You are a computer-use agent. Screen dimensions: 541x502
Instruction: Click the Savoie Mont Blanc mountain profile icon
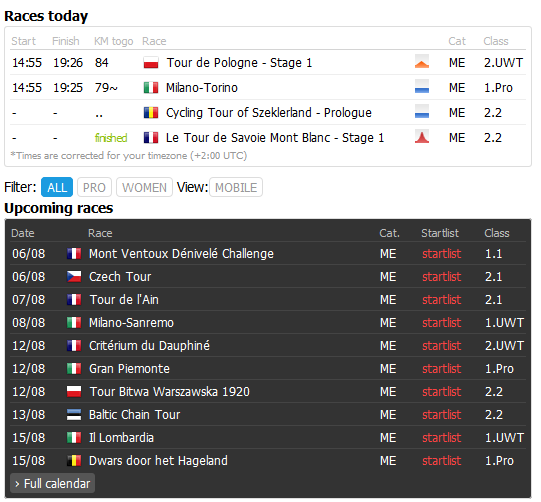click(422, 137)
